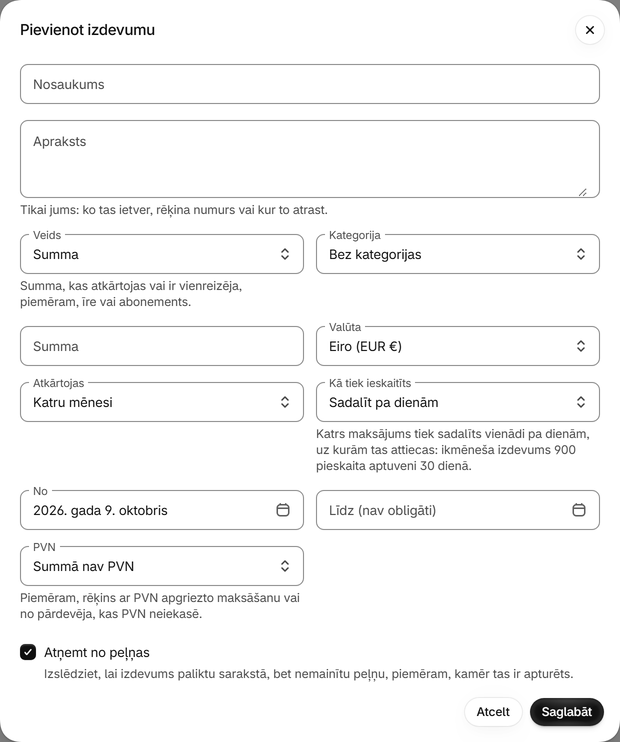Click chevron arrows on Veids selector
620x742 pixels.
click(285, 254)
